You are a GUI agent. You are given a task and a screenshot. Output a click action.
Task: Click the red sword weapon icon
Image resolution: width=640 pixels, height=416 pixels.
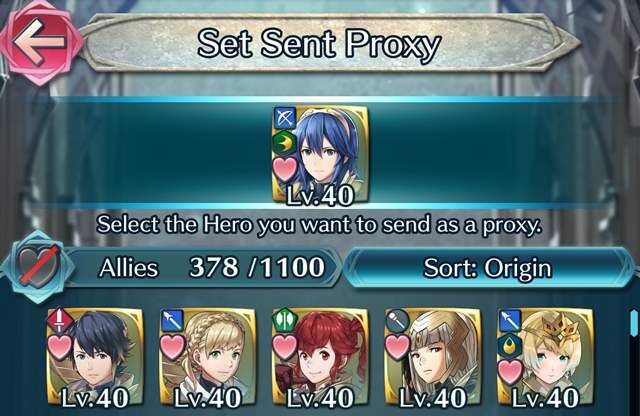[x=60, y=320]
